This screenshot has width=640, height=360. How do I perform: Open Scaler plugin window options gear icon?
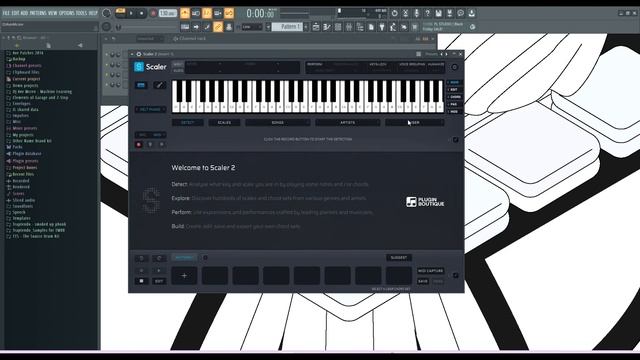(139, 54)
